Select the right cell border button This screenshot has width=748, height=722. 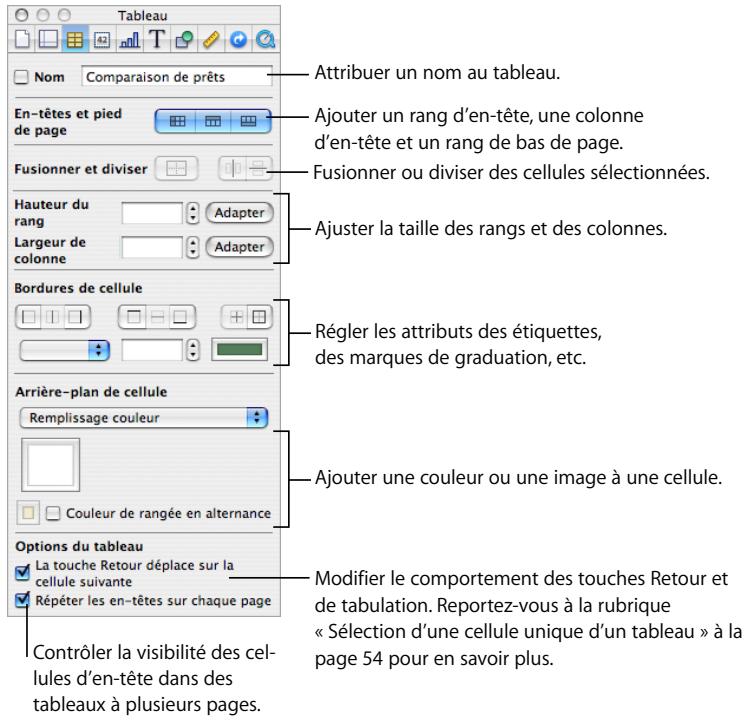(x=77, y=317)
